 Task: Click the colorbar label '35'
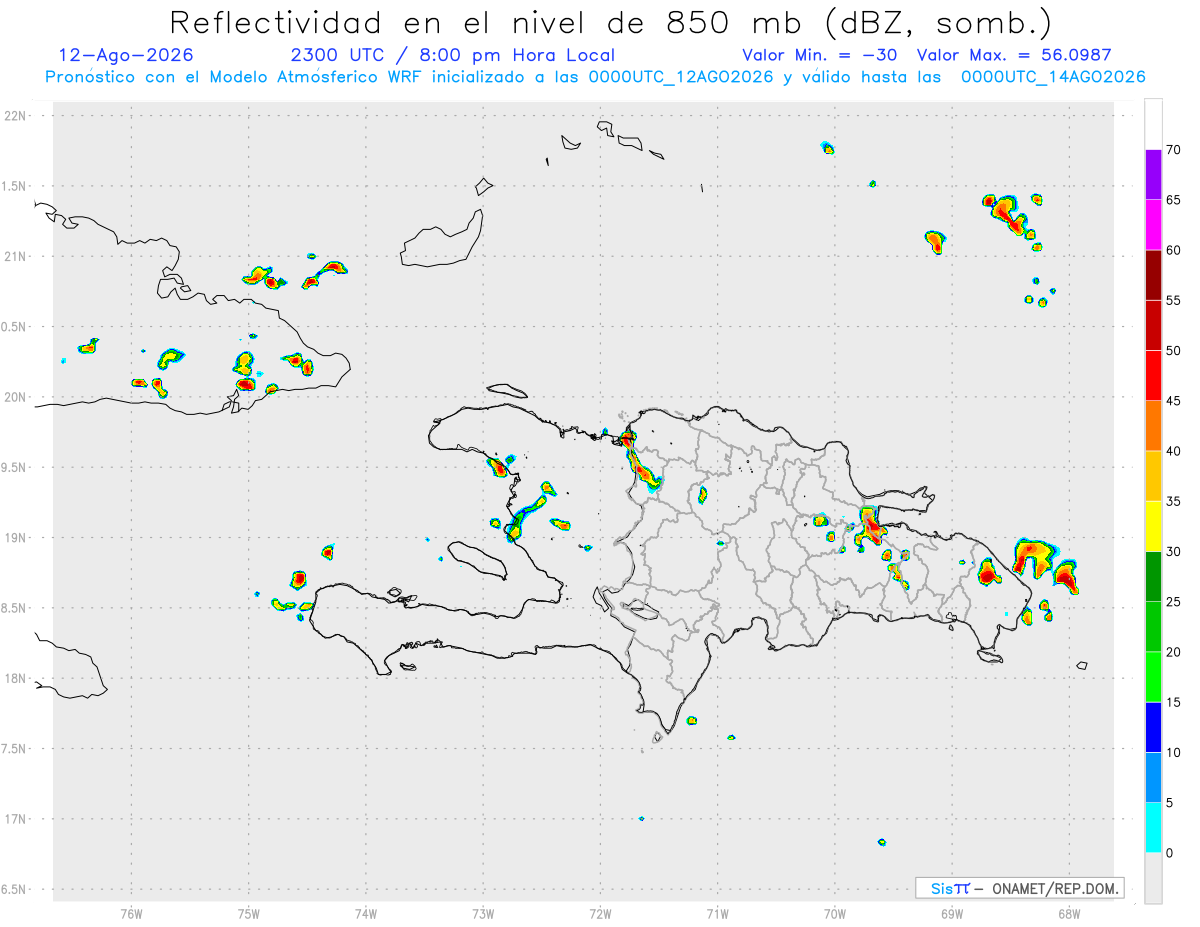point(1173,501)
